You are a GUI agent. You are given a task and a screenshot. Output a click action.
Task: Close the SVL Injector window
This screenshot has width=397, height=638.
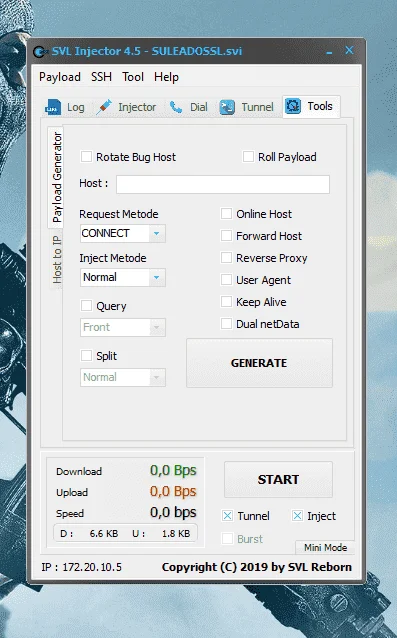349,50
